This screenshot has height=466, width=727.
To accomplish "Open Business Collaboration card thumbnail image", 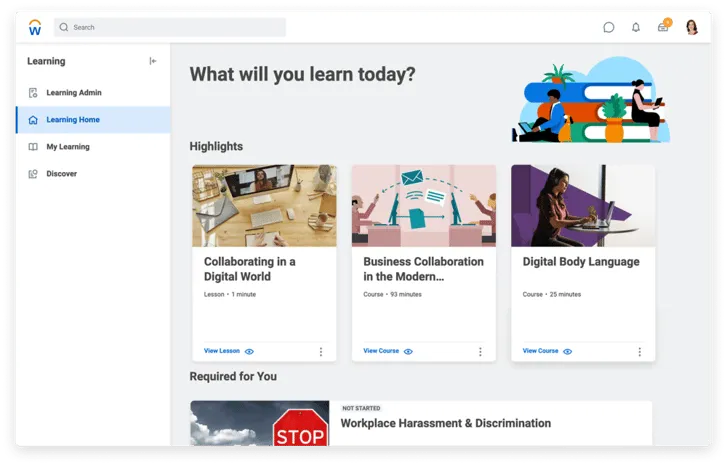I will [424, 205].
